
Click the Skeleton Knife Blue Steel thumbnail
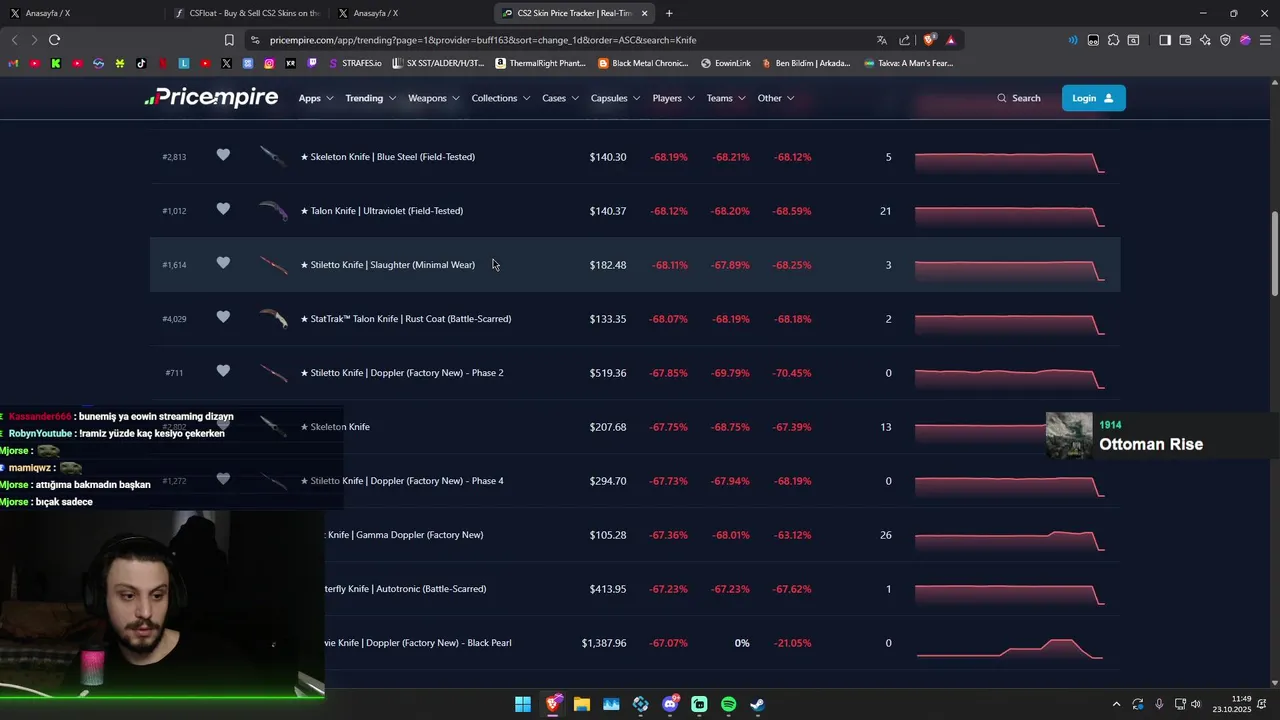point(273,156)
